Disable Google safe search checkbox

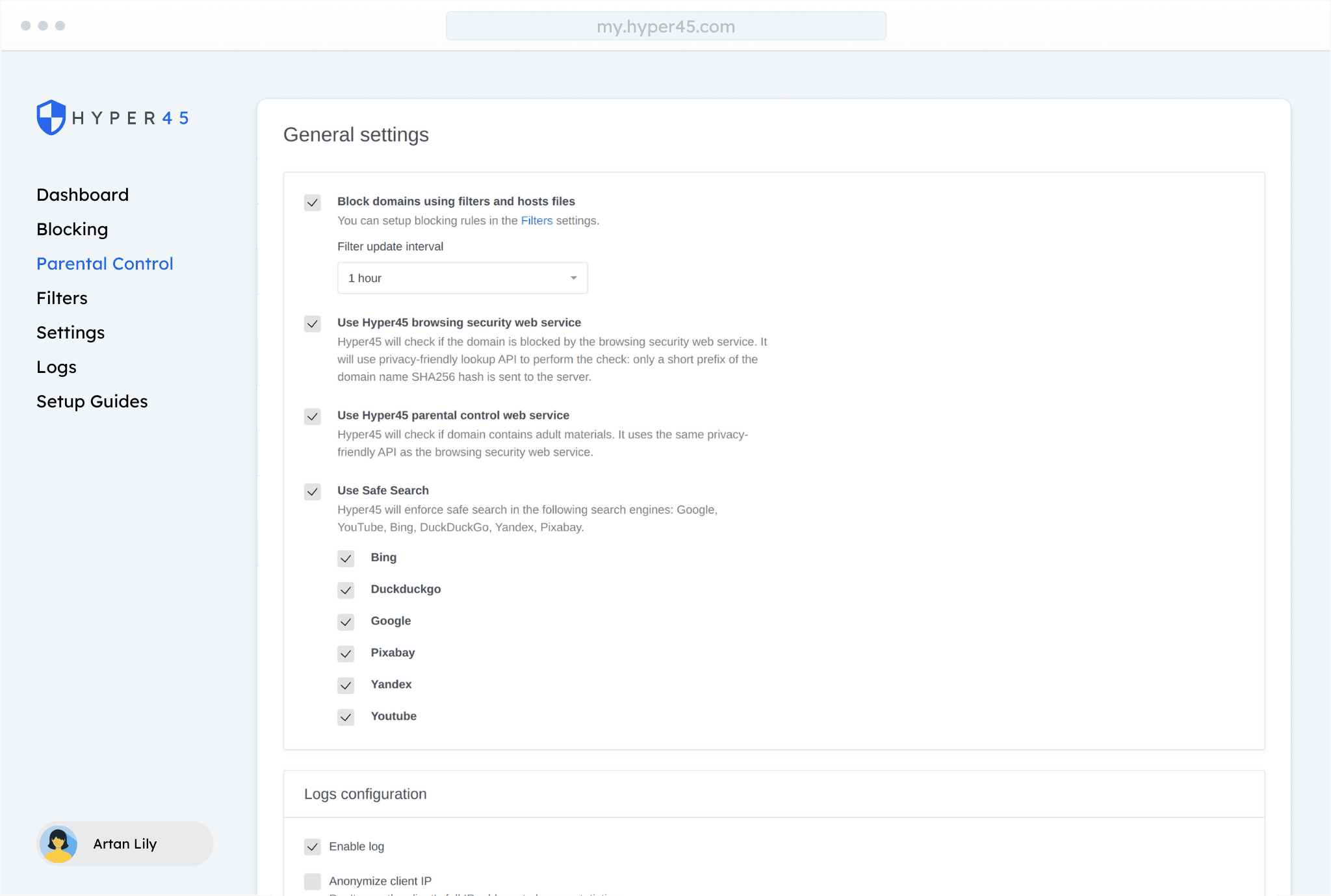346,622
